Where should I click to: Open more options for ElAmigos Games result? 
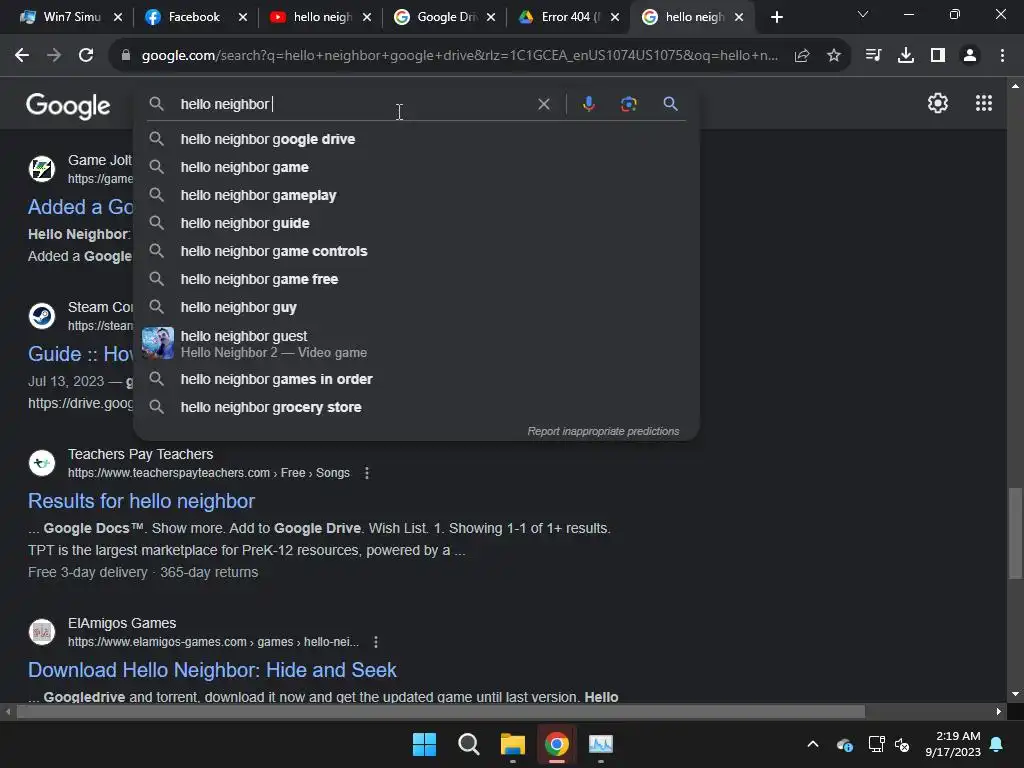pos(376,642)
